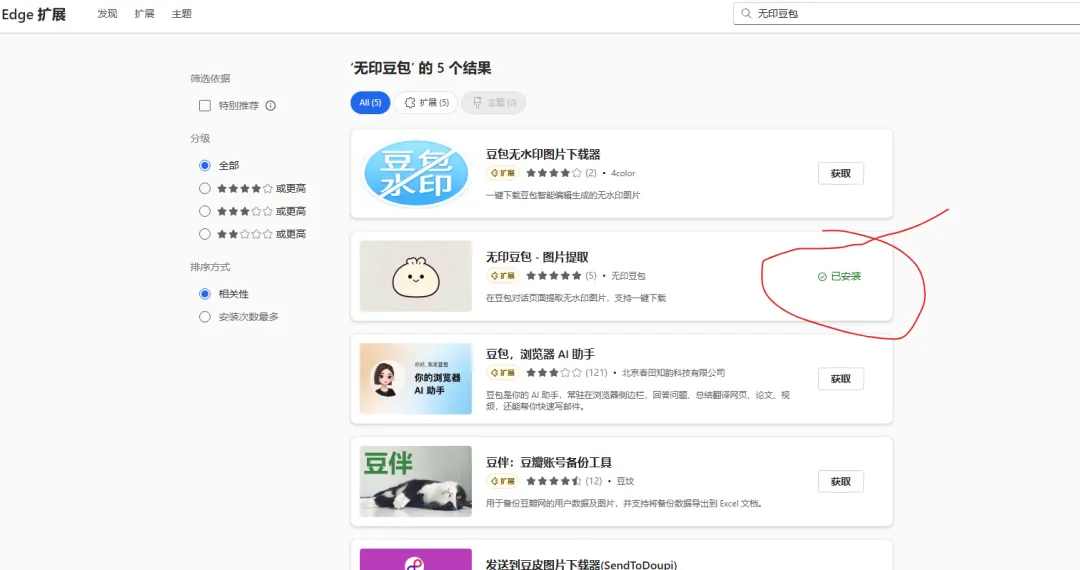
Task: Click the publisher name 北京春田知韵科技有限公司
Action: click(x=673, y=372)
